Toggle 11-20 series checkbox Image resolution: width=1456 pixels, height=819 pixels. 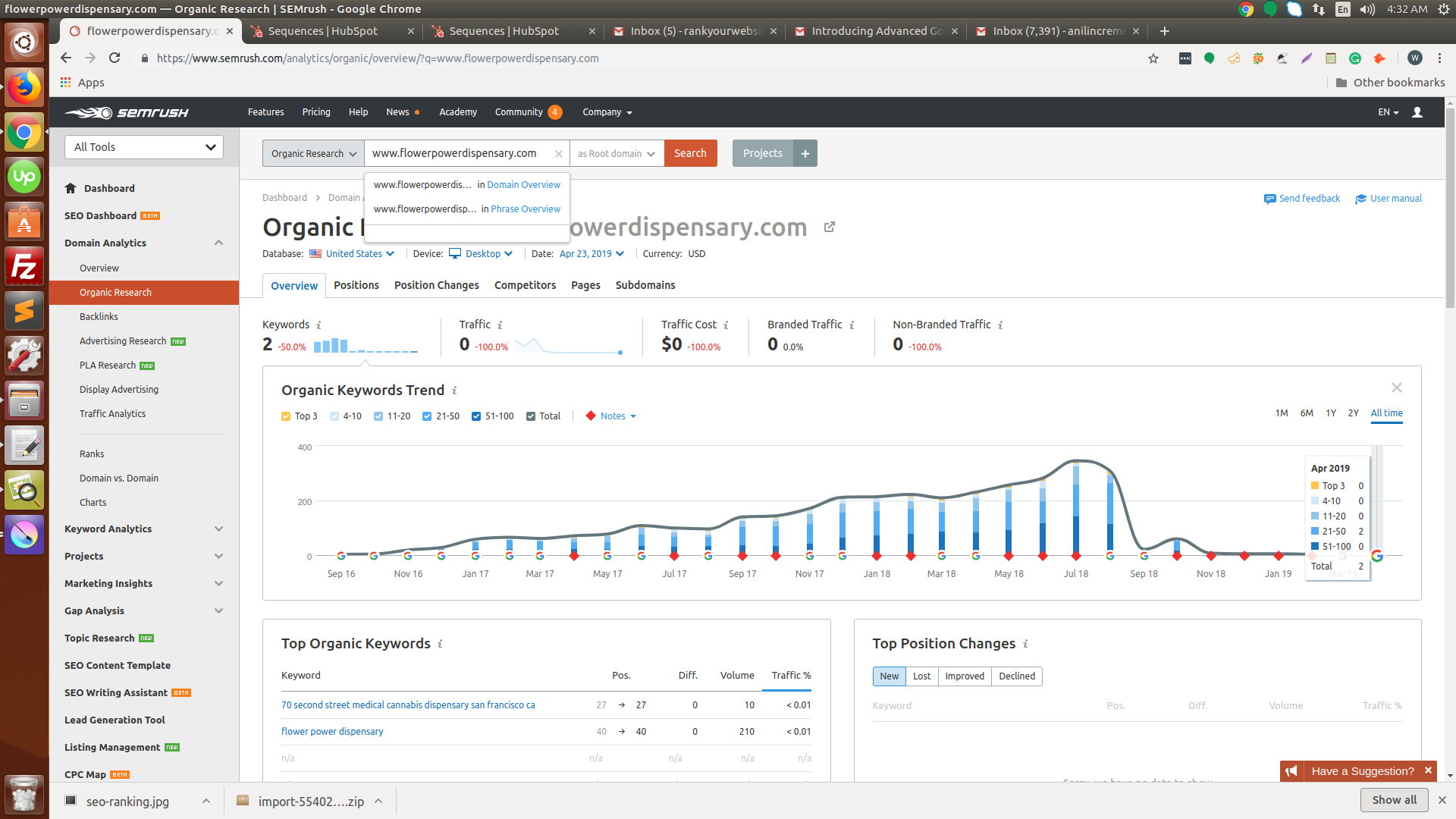click(378, 416)
